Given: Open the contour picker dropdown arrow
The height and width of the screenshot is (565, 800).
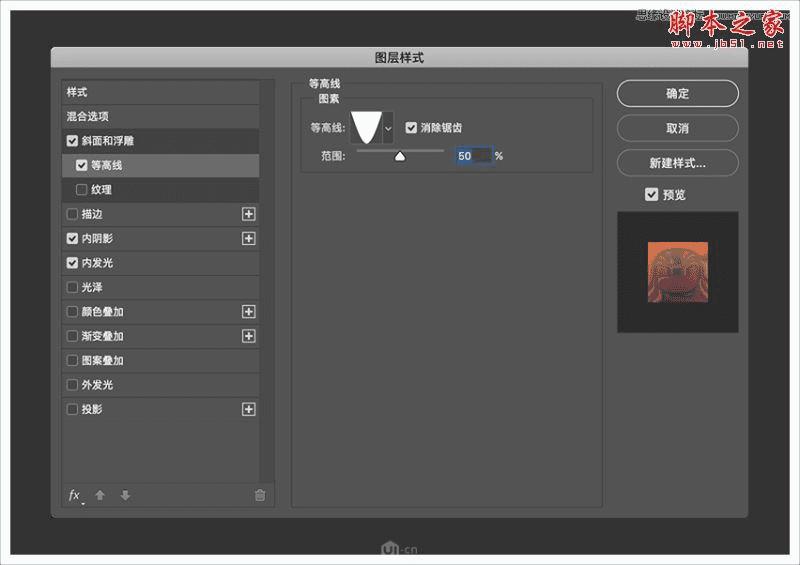Looking at the screenshot, I should pyautogui.click(x=388, y=128).
